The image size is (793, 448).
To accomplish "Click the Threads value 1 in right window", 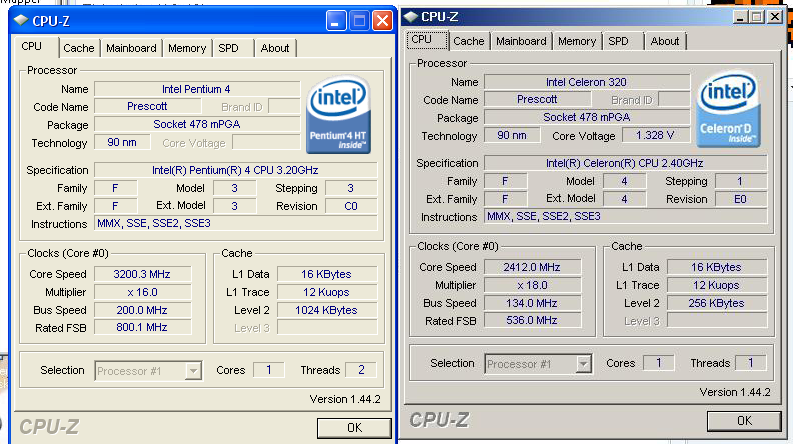I will 751,363.
